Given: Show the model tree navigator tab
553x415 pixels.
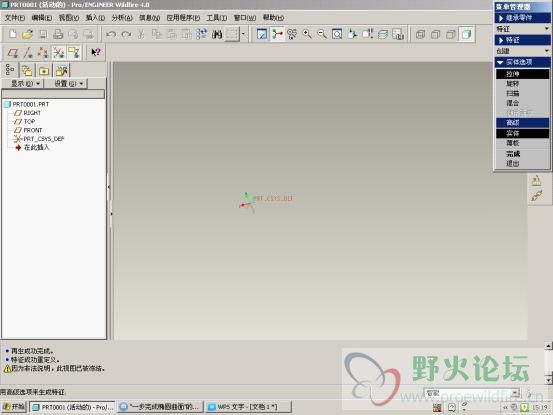Looking at the screenshot, I should [x=10, y=70].
